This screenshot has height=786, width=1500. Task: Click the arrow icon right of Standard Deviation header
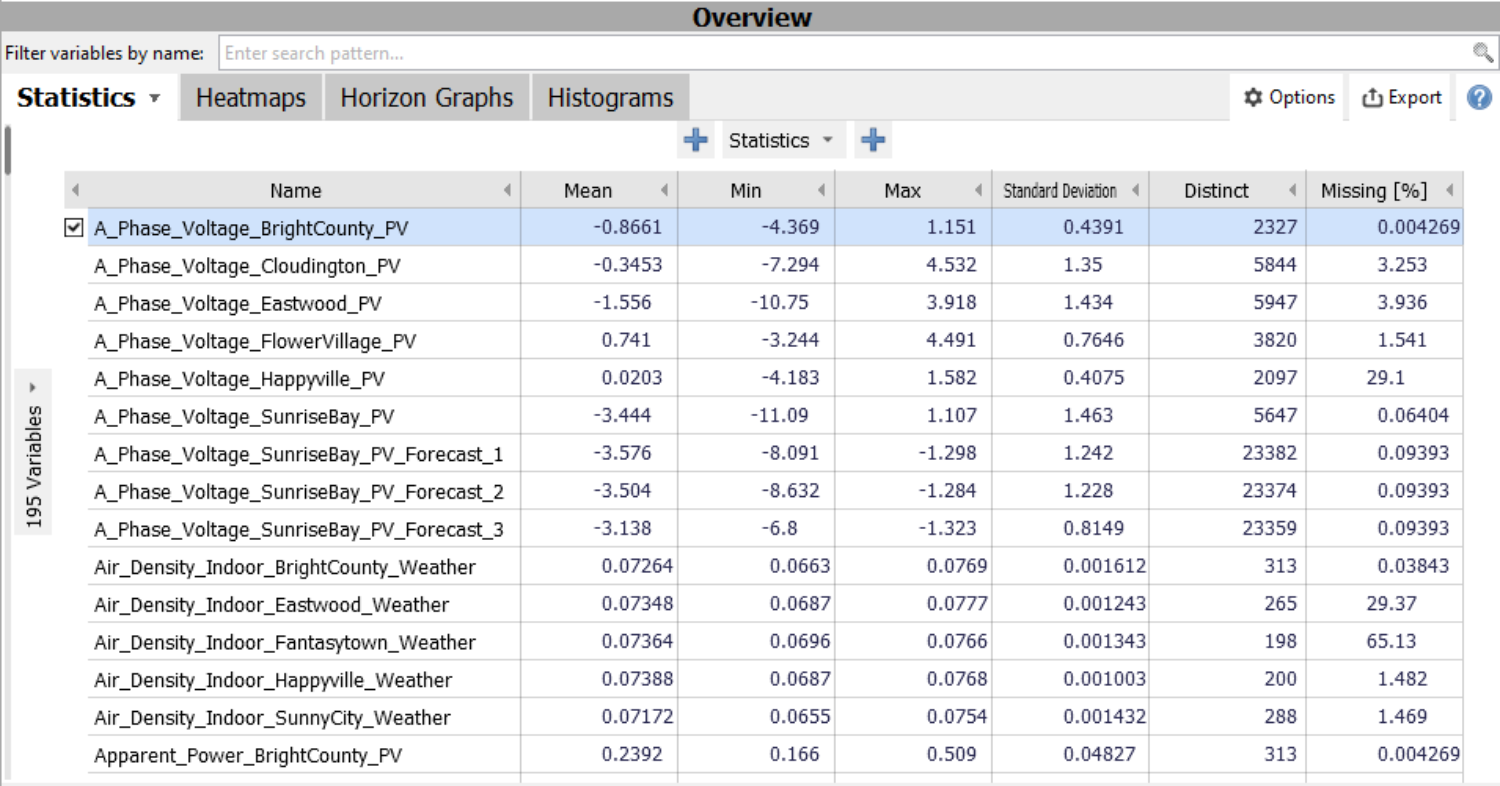click(x=1136, y=191)
